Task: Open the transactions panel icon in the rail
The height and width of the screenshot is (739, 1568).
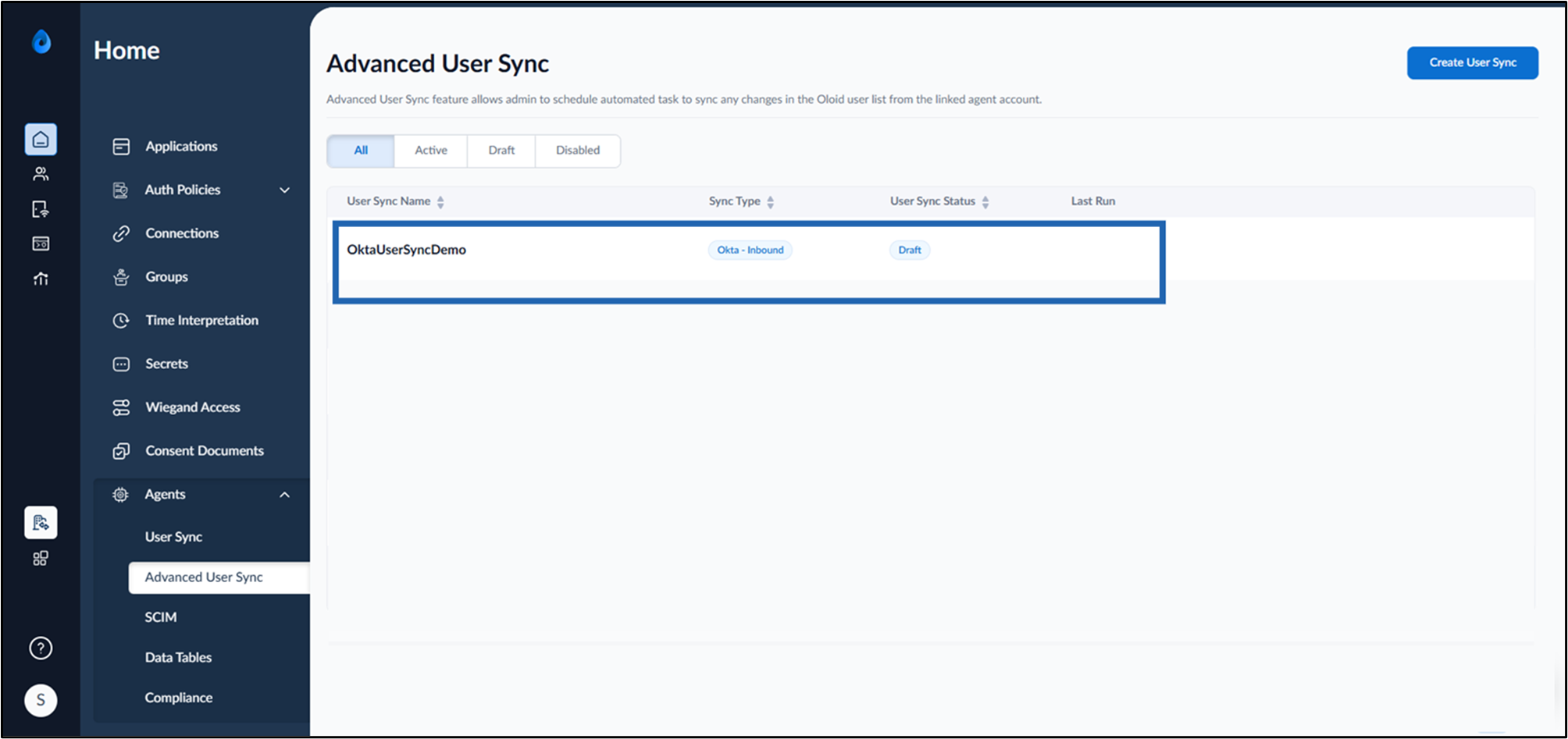Action: 41,243
